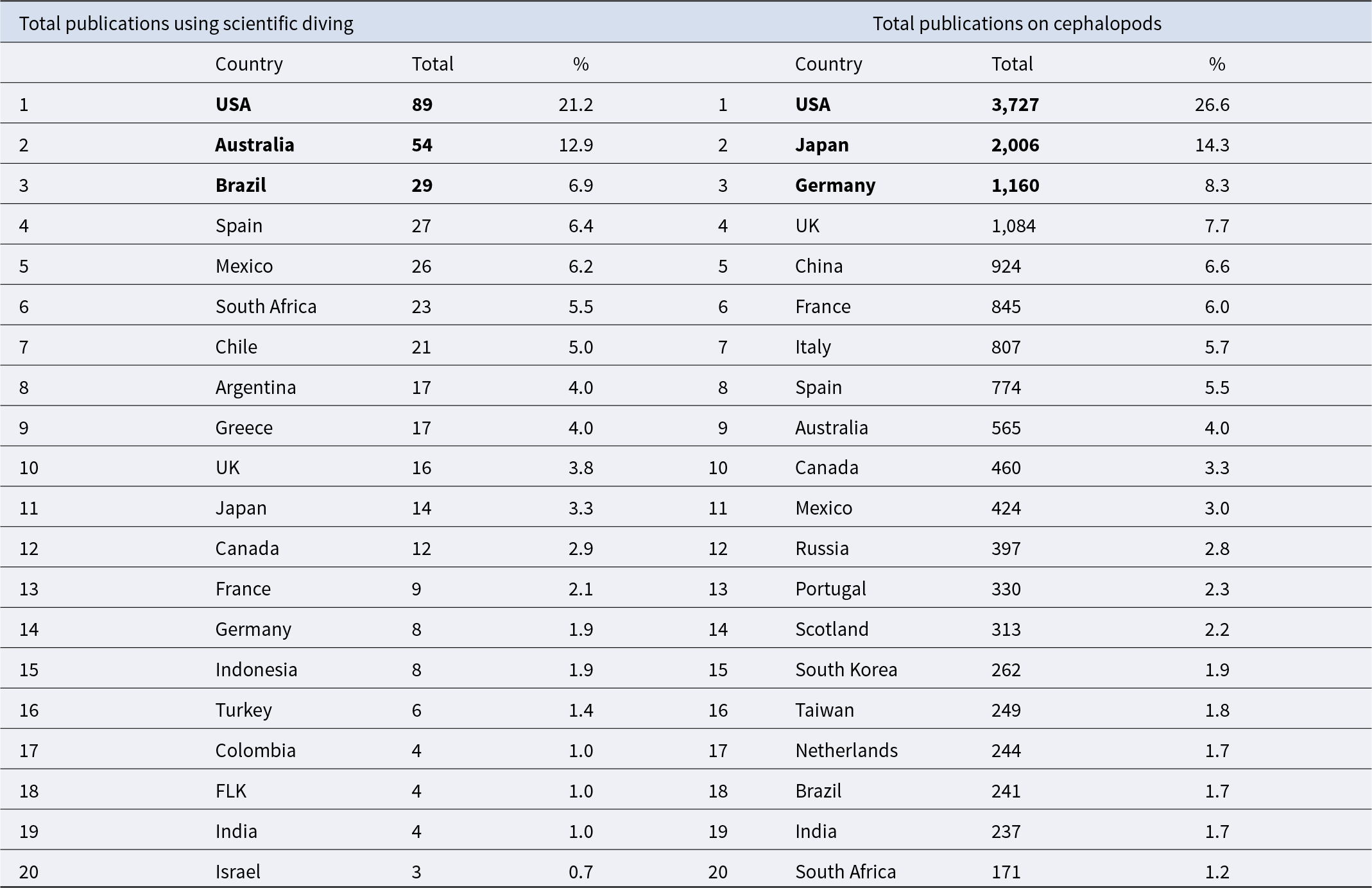Select the bold Germany cell with 1,160

835,185
